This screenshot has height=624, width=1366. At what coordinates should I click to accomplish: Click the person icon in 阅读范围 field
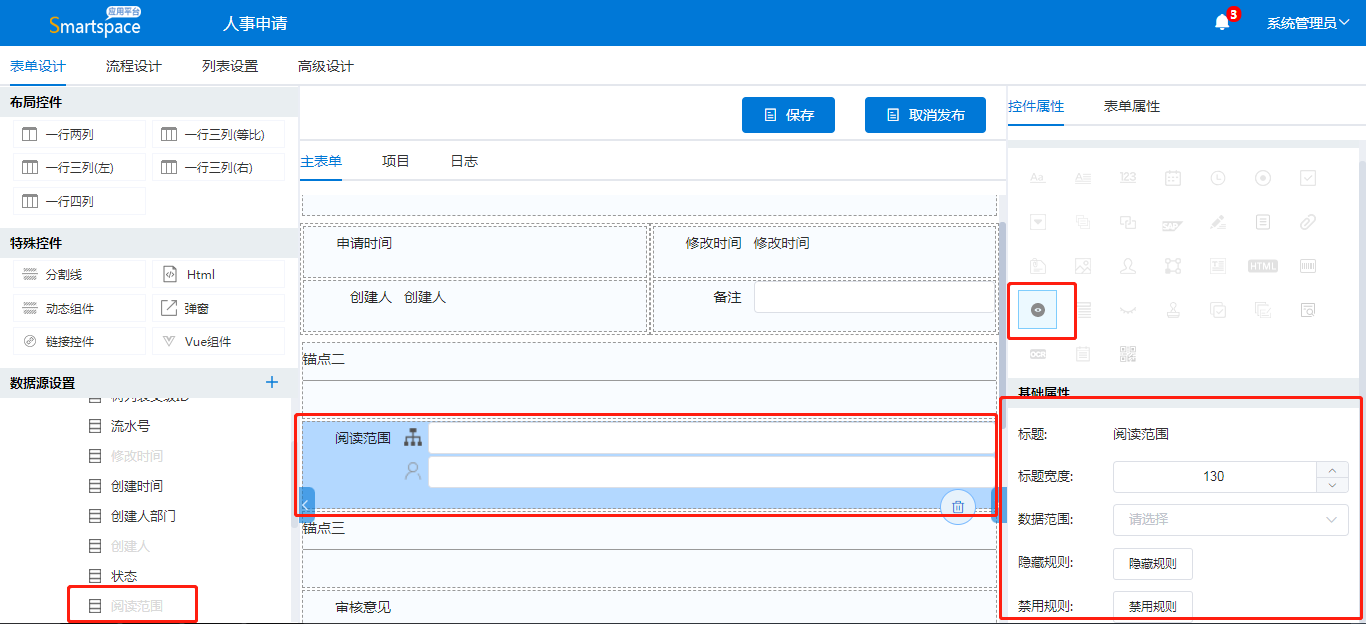(x=413, y=471)
